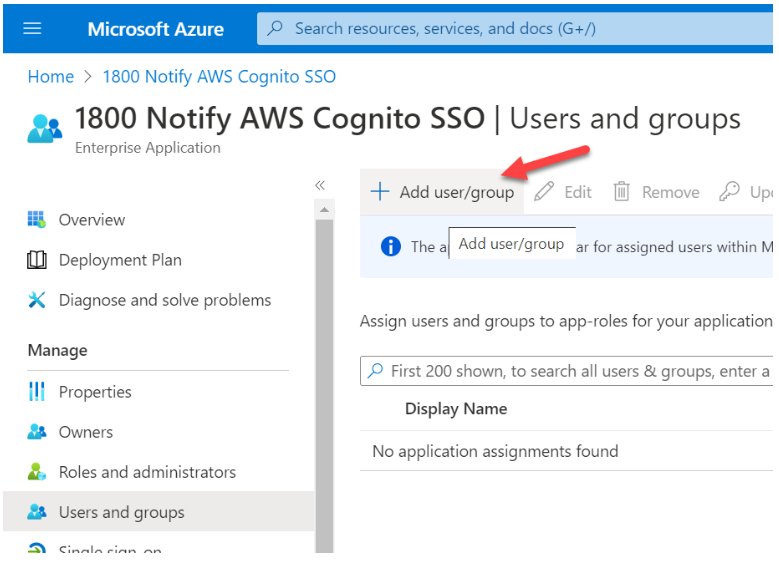Click the search icon in the users filter box
Screen dimensions: 779x569
coord(376,371)
